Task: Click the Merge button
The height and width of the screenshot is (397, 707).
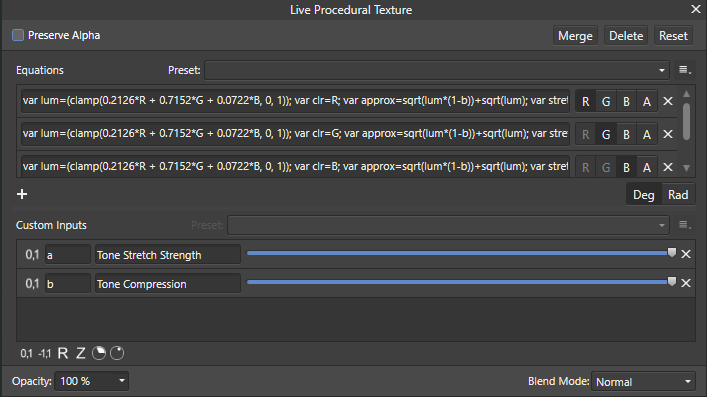Action: pyautogui.click(x=575, y=36)
